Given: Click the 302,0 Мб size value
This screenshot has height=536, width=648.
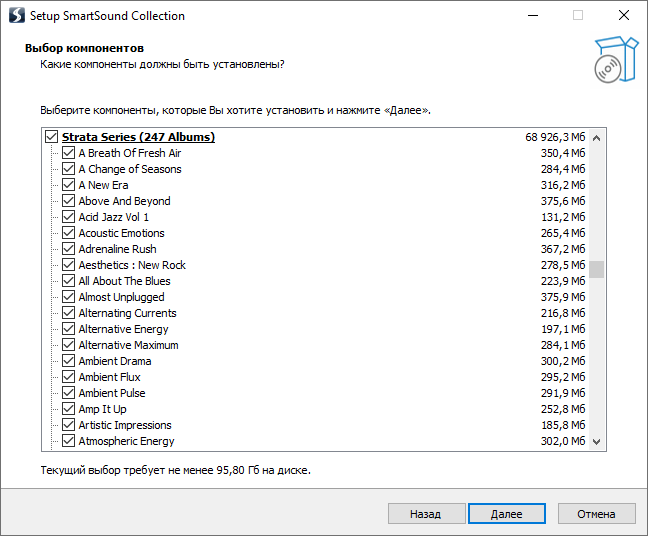Looking at the screenshot, I should coord(563,441).
